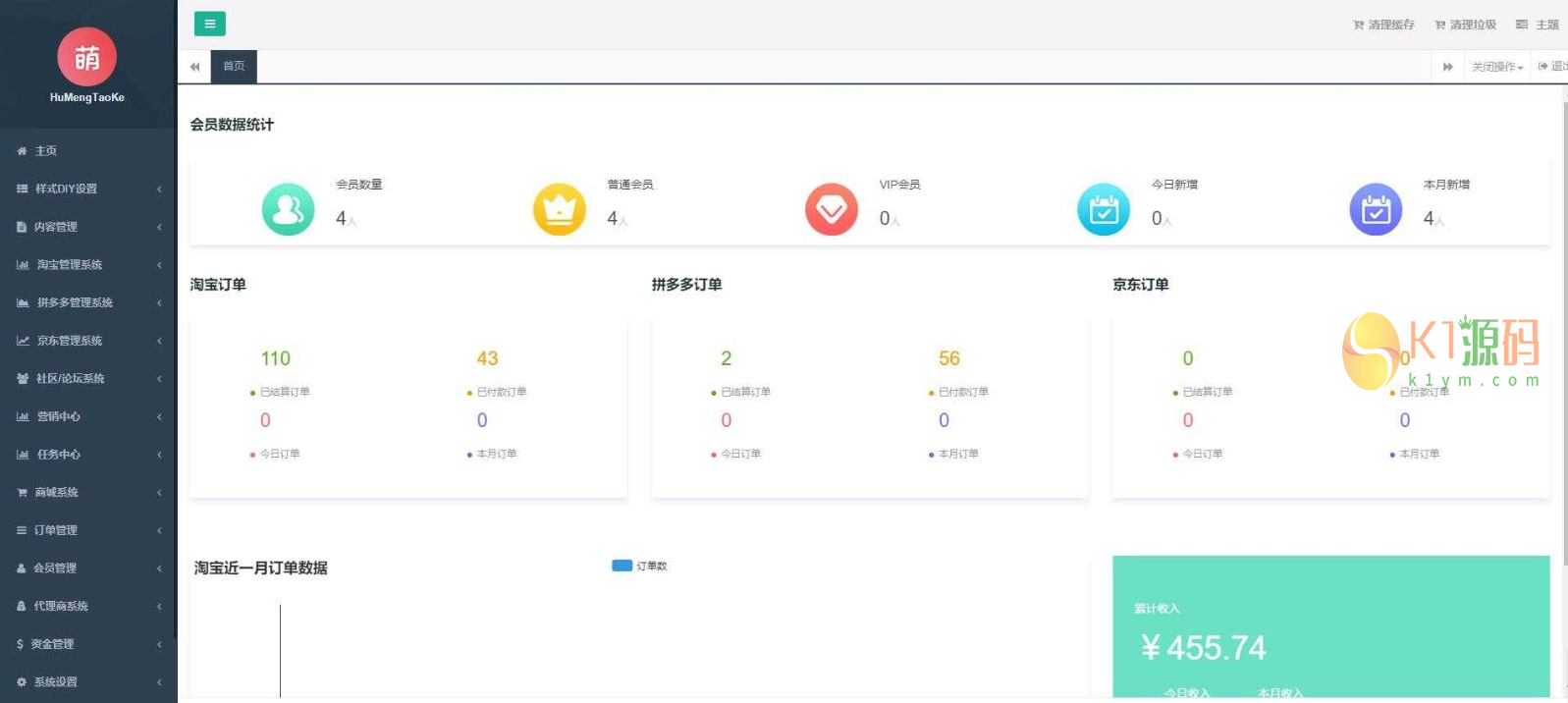Image resolution: width=1568 pixels, height=703 pixels.
Task: Open the 主题 theme switcher
Action: (x=1539, y=25)
